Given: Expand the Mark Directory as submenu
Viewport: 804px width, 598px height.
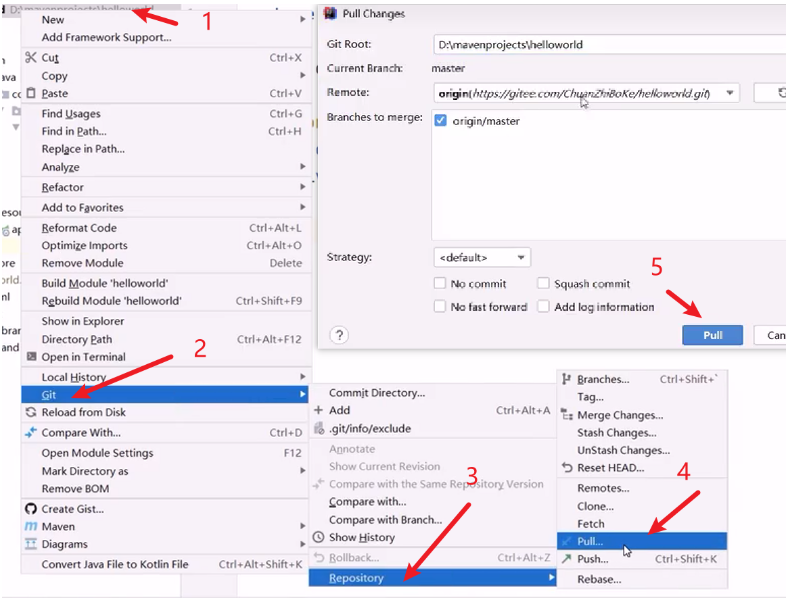Looking at the screenshot, I should coord(166,471).
